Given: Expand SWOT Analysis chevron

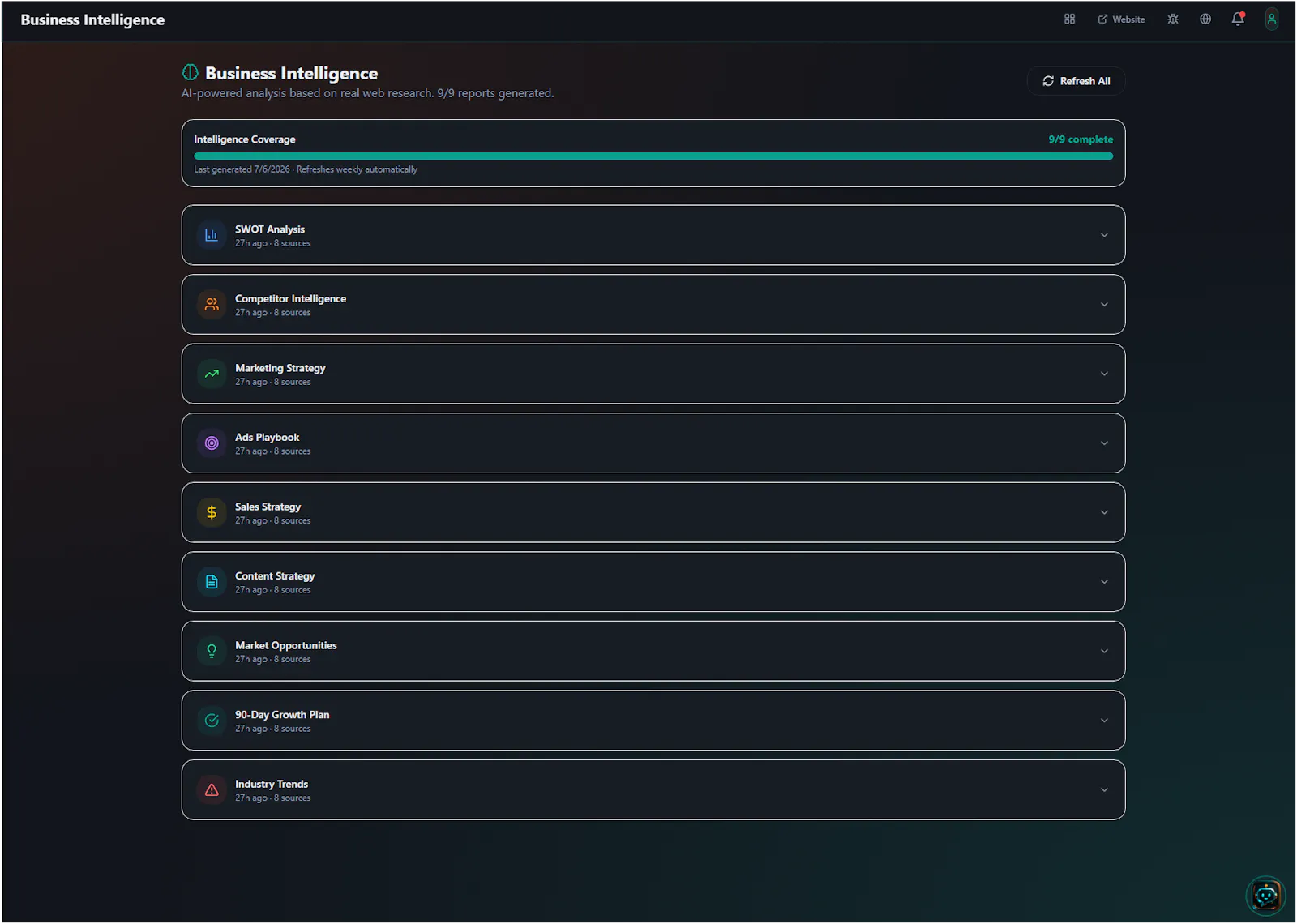Looking at the screenshot, I should [1104, 235].
